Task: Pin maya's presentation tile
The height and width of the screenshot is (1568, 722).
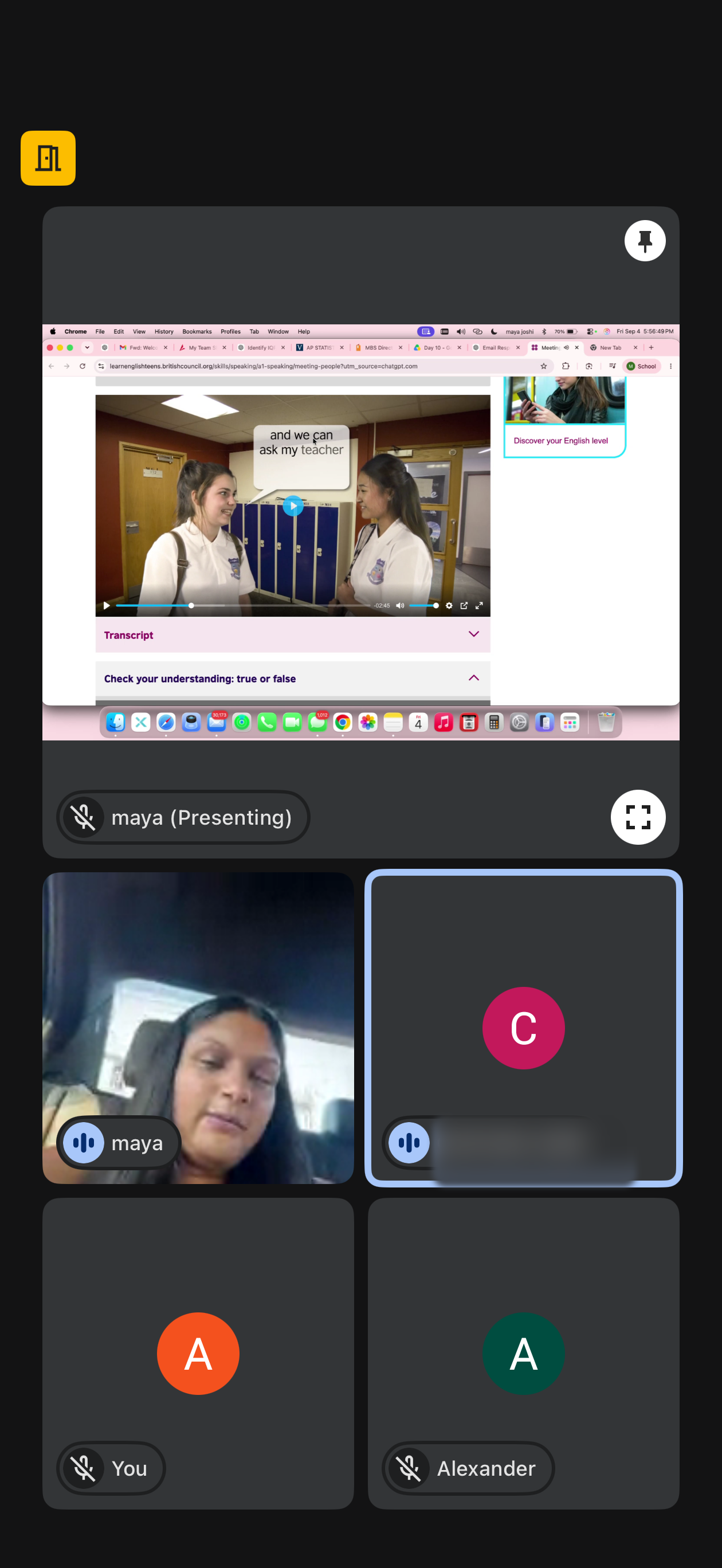Action: tap(645, 241)
